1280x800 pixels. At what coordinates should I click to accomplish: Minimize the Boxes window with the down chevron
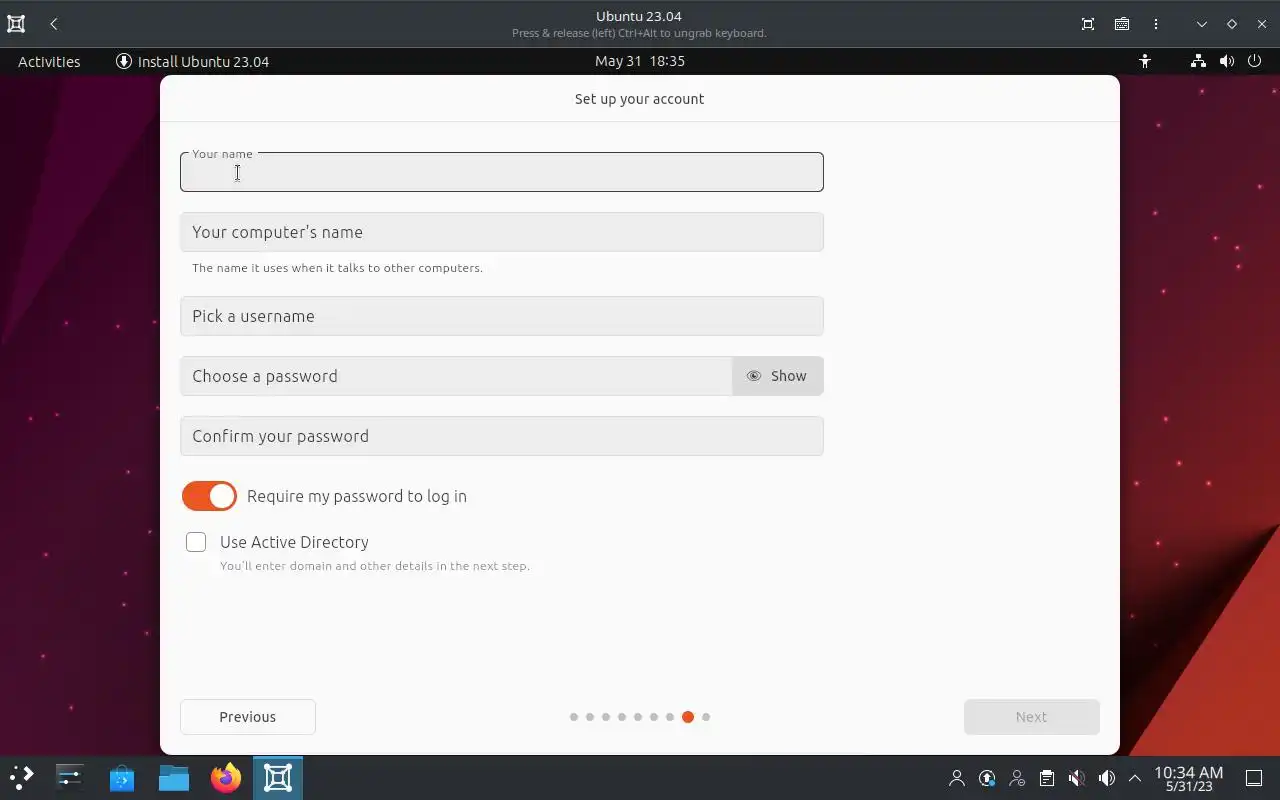[x=1202, y=24]
